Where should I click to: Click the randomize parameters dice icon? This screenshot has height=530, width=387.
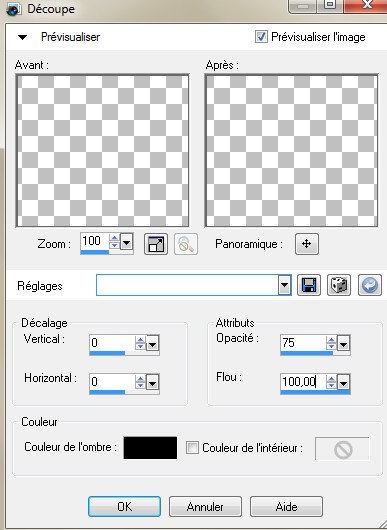click(x=339, y=285)
